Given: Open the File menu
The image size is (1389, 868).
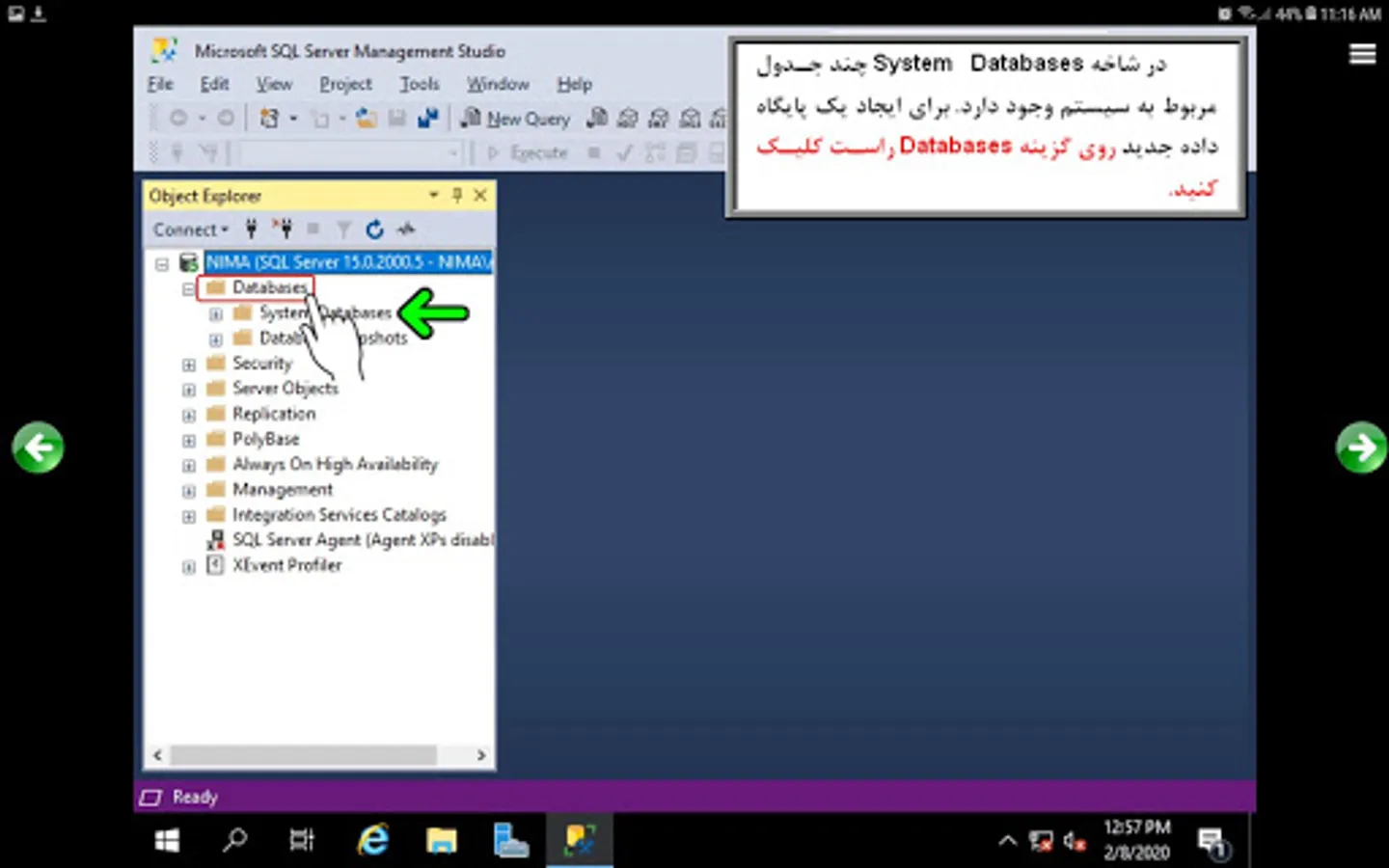Looking at the screenshot, I should (160, 84).
